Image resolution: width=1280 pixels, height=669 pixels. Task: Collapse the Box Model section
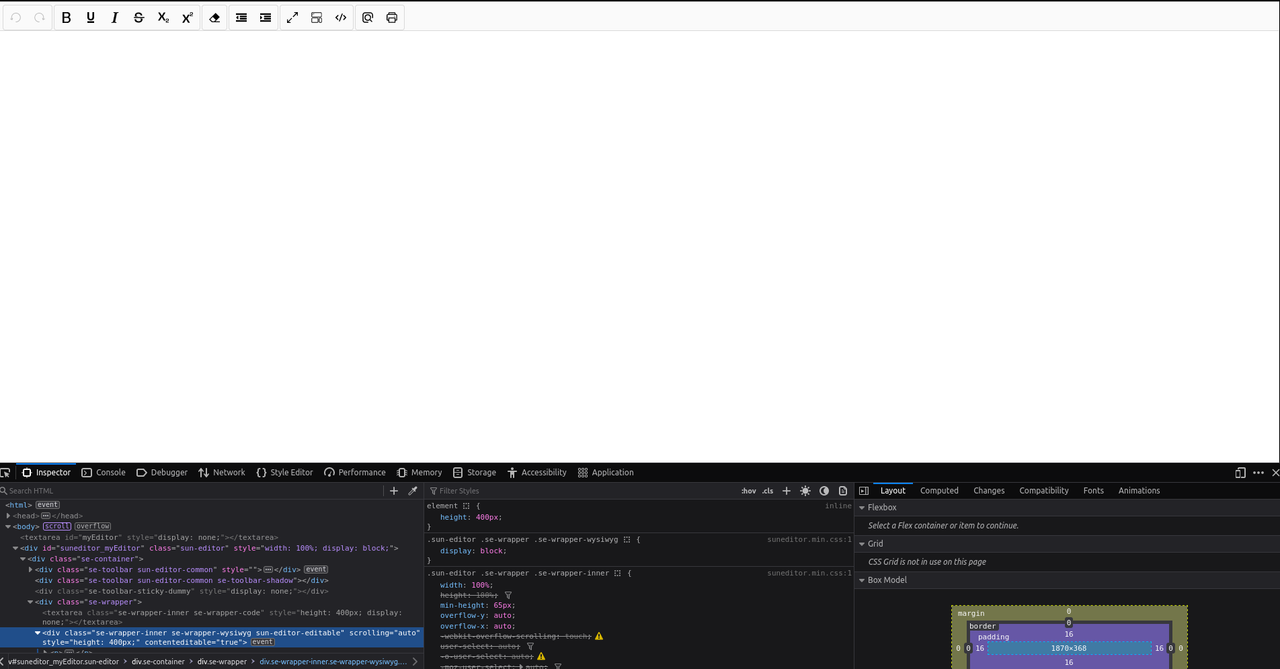[862, 580]
